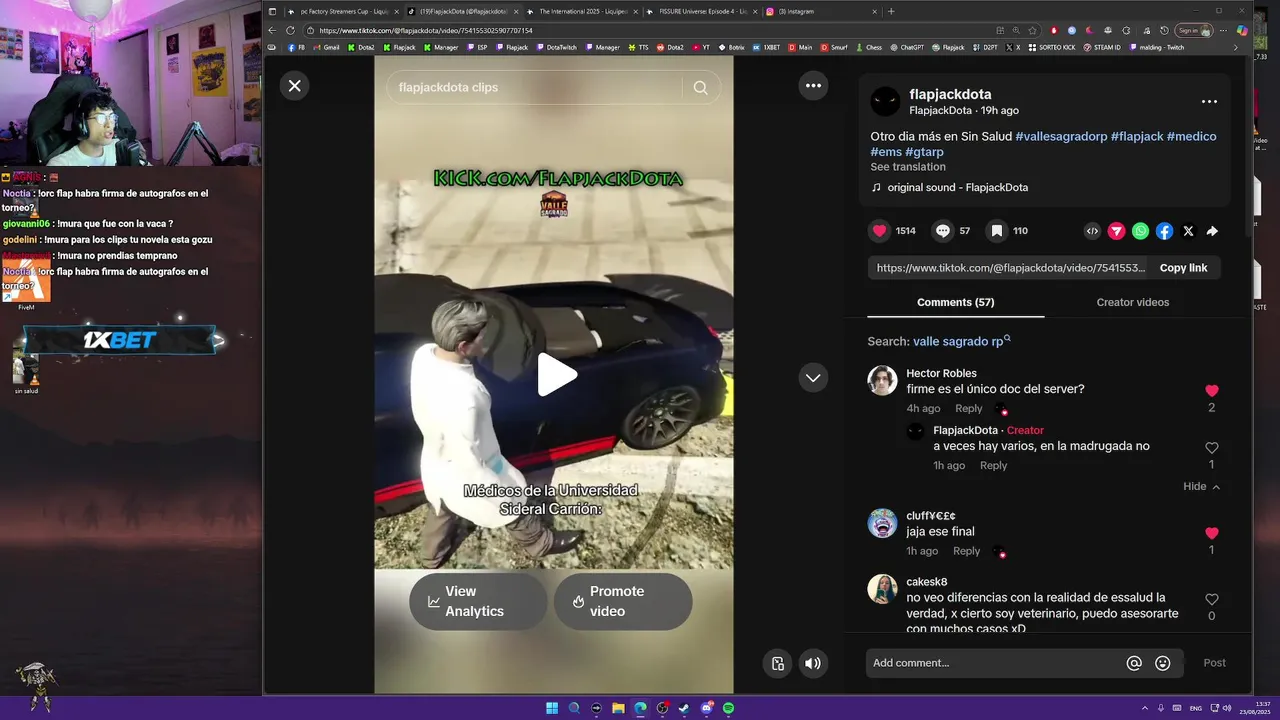The image size is (1280, 720).
Task: Collapse replies with Hide chevron
Action: [1202, 486]
